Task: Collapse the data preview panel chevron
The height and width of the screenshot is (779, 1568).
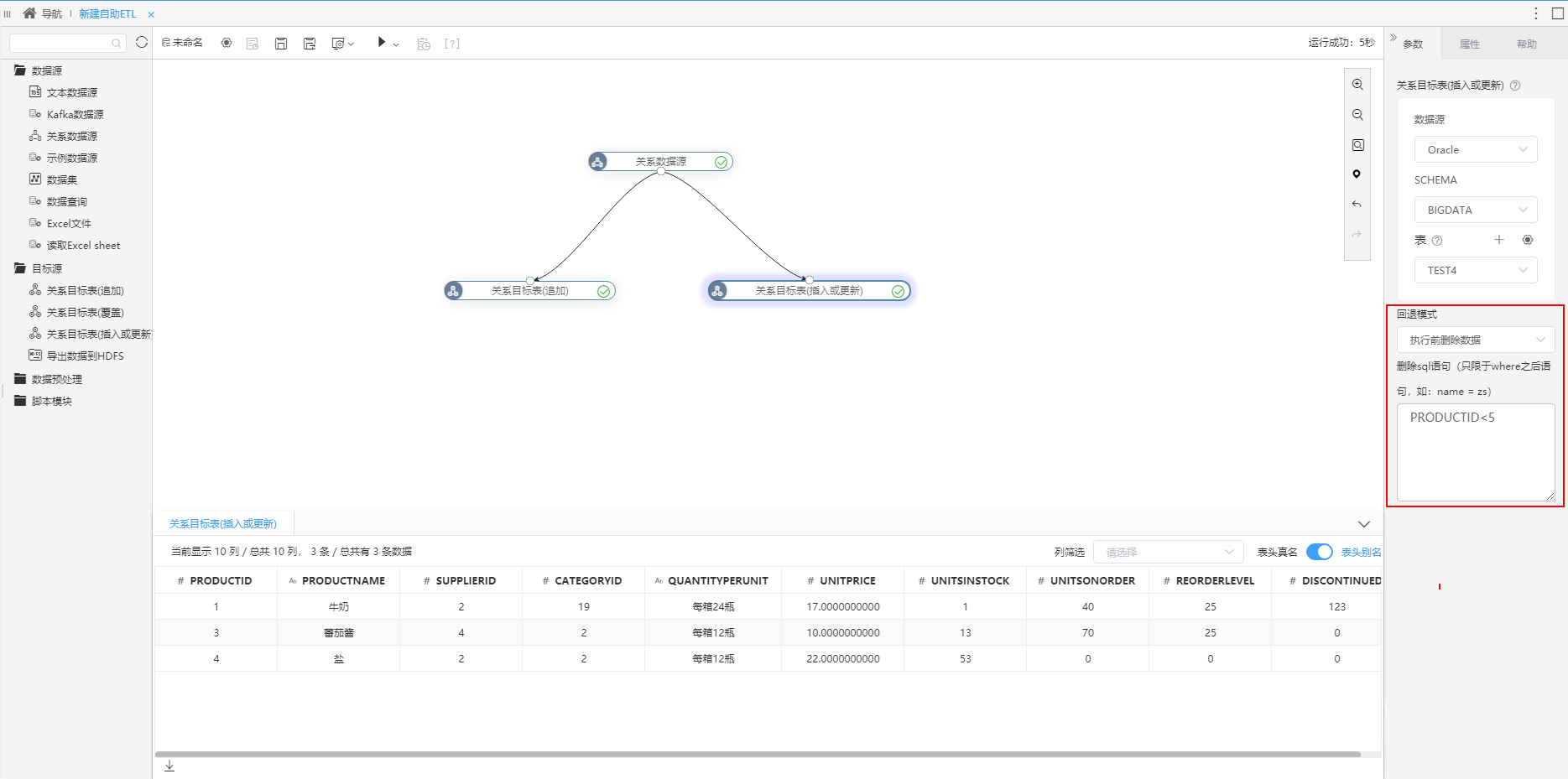Action: click(1364, 524)
